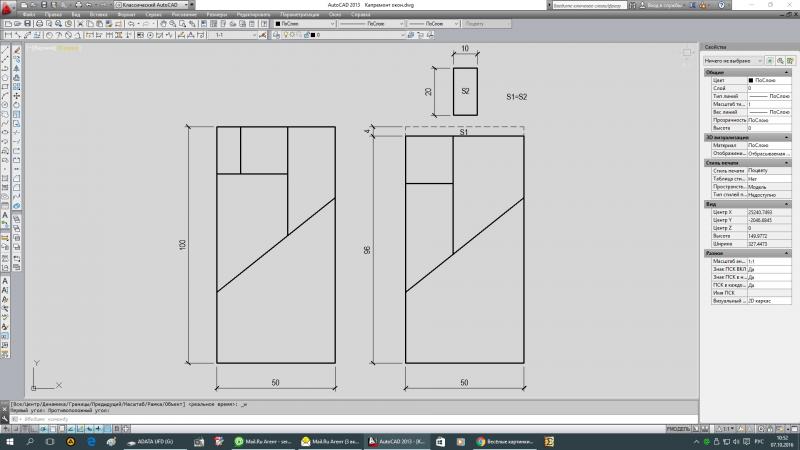Select the Circle draw tool
This screenshot has width=800, height=450.
(5, 105)
